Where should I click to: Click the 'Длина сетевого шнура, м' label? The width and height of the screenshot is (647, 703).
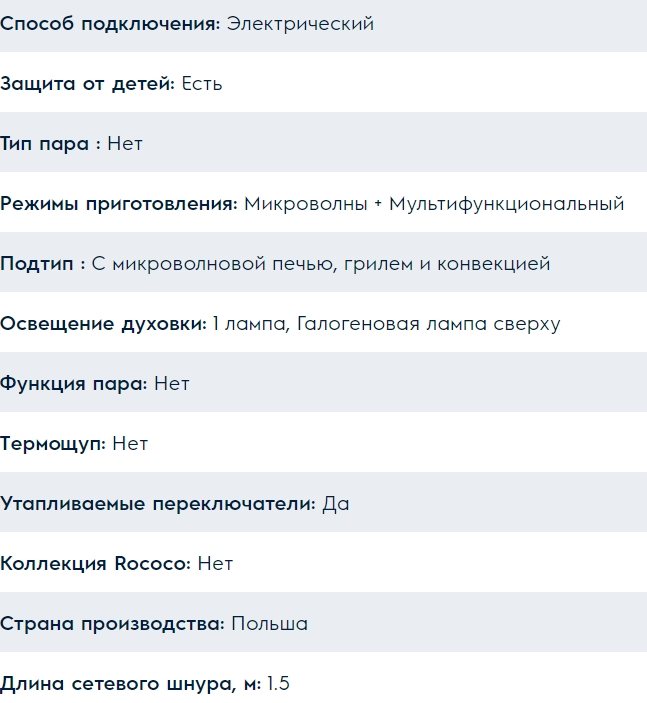tap(130, 684)
